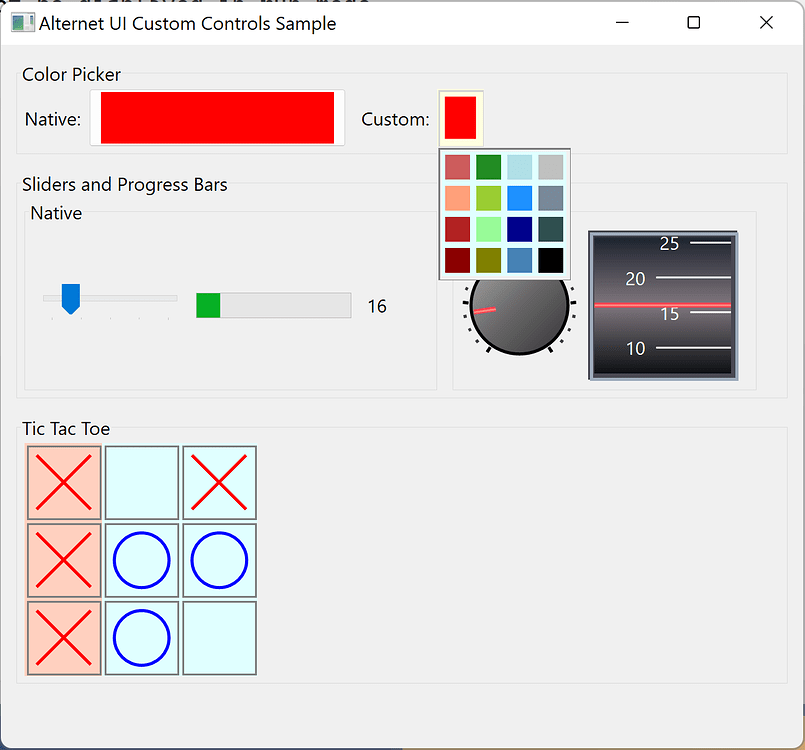
Task: Maximize the Custom Controls Sample window
Action: tap(694, 23)
